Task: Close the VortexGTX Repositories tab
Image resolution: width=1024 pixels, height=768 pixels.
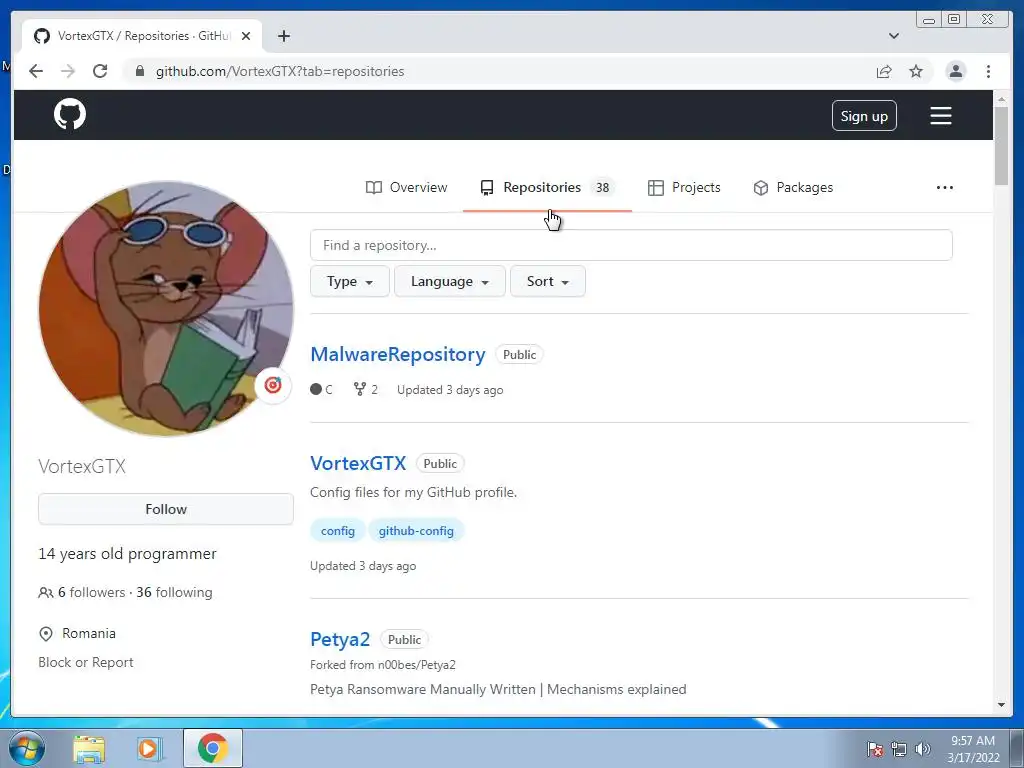Action: [246, 36]
